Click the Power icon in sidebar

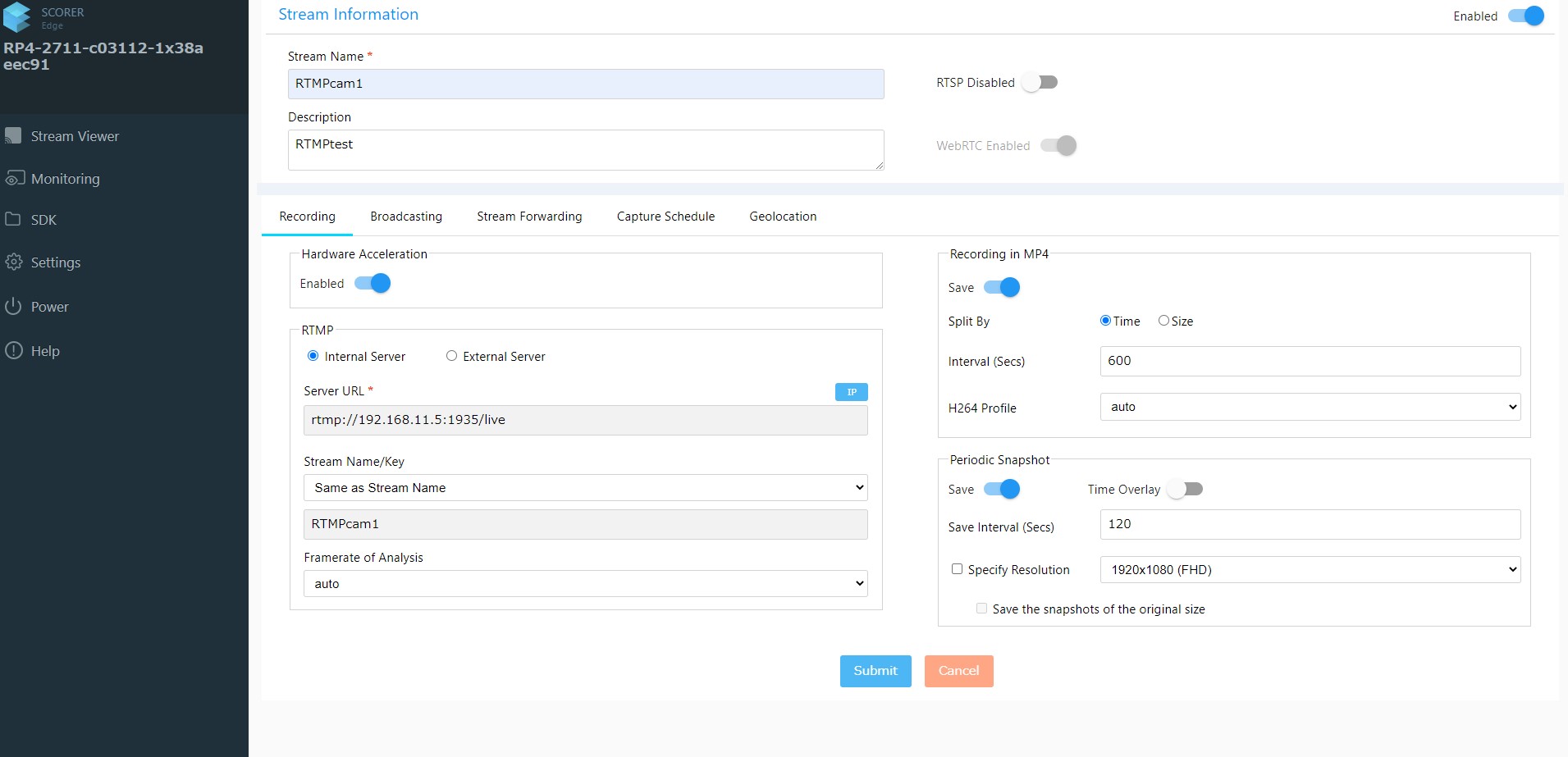(13, 306)
